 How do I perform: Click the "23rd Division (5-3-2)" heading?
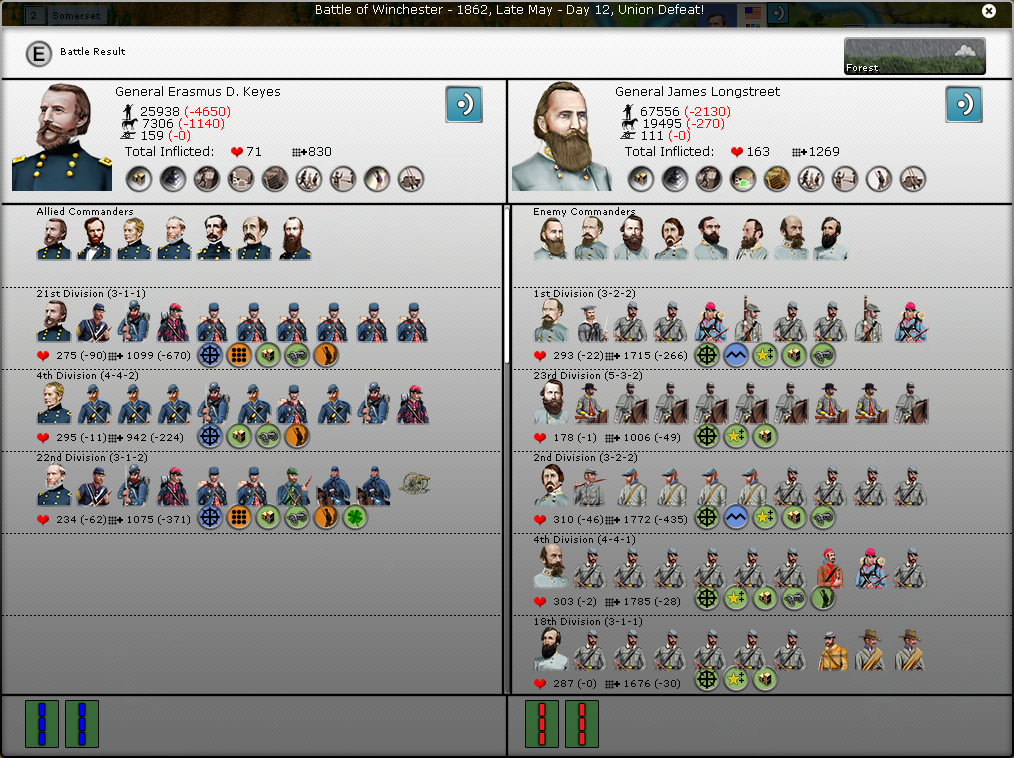pos(588,375)
